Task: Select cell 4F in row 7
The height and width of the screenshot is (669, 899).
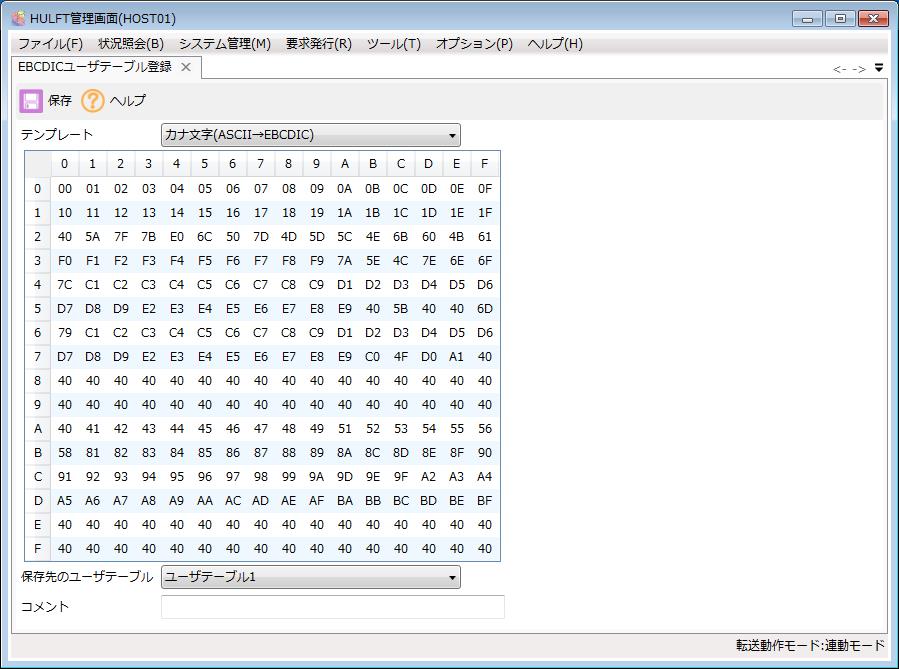Action: 401,357
